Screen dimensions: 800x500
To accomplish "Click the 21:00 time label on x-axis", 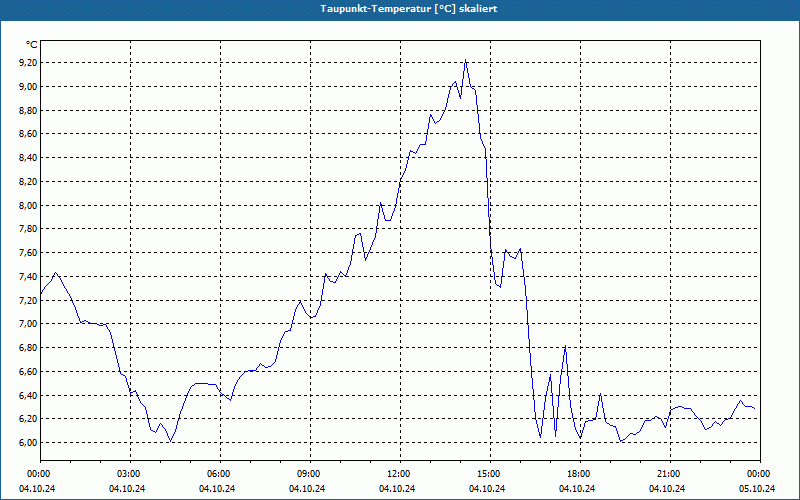I will 669,474.
